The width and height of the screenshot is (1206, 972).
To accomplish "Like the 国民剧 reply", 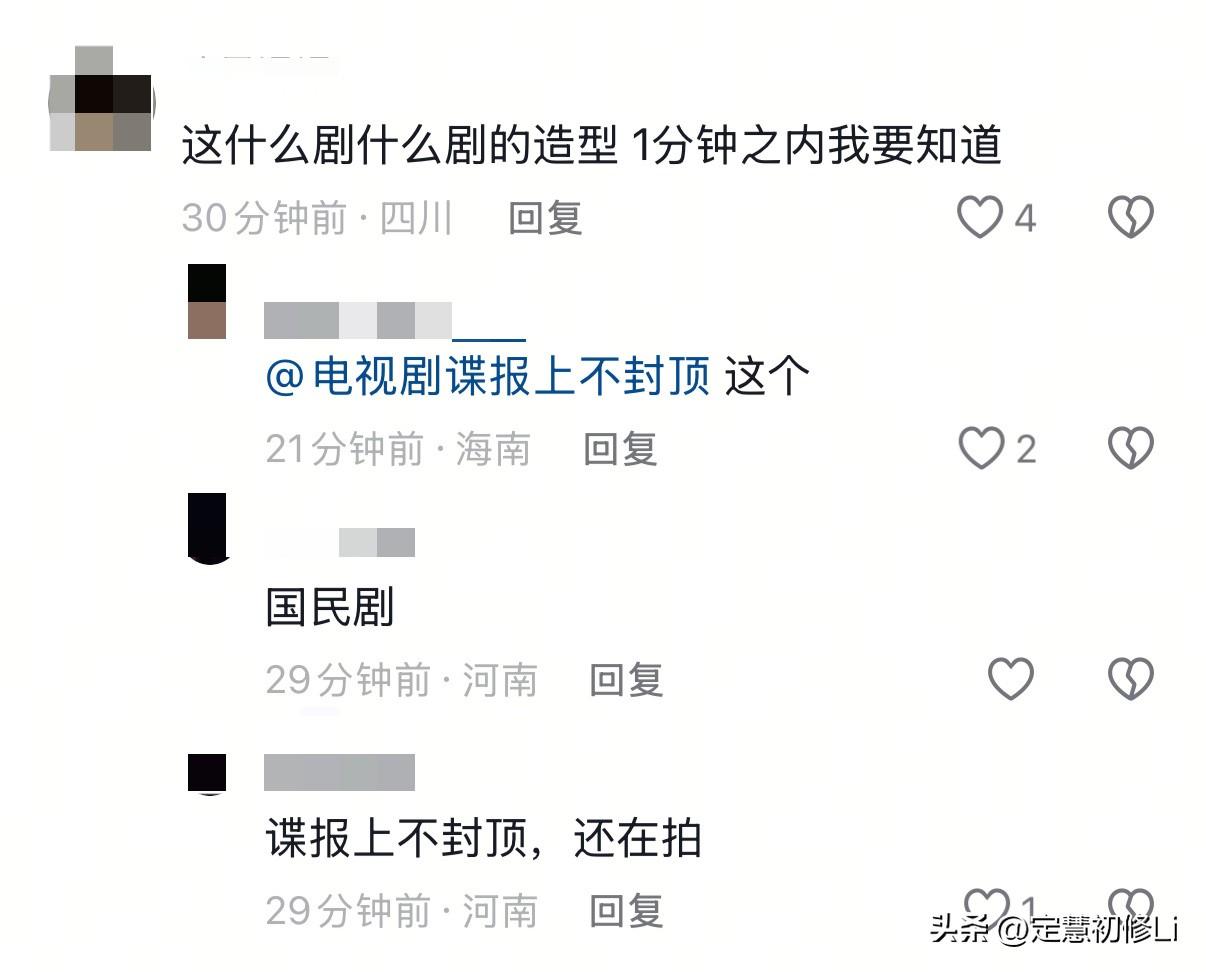I will pos(1010,680).
